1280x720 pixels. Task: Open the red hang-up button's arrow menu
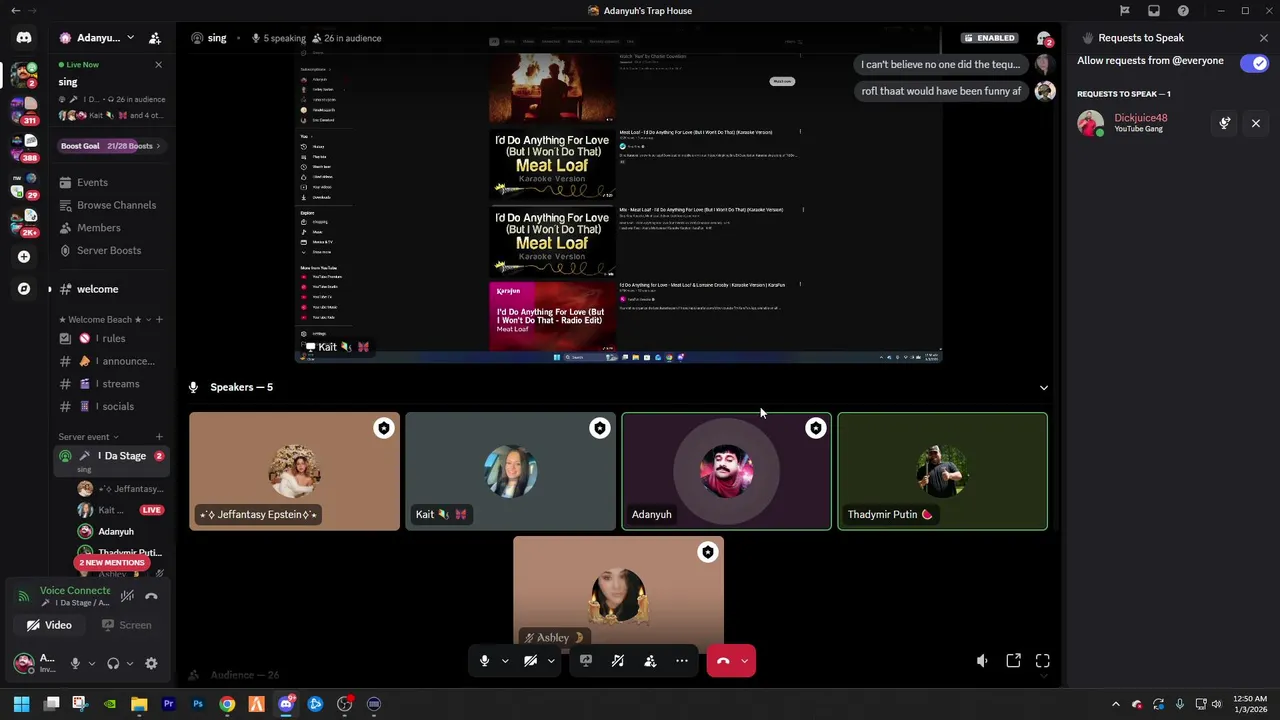[x=745, y=661]
